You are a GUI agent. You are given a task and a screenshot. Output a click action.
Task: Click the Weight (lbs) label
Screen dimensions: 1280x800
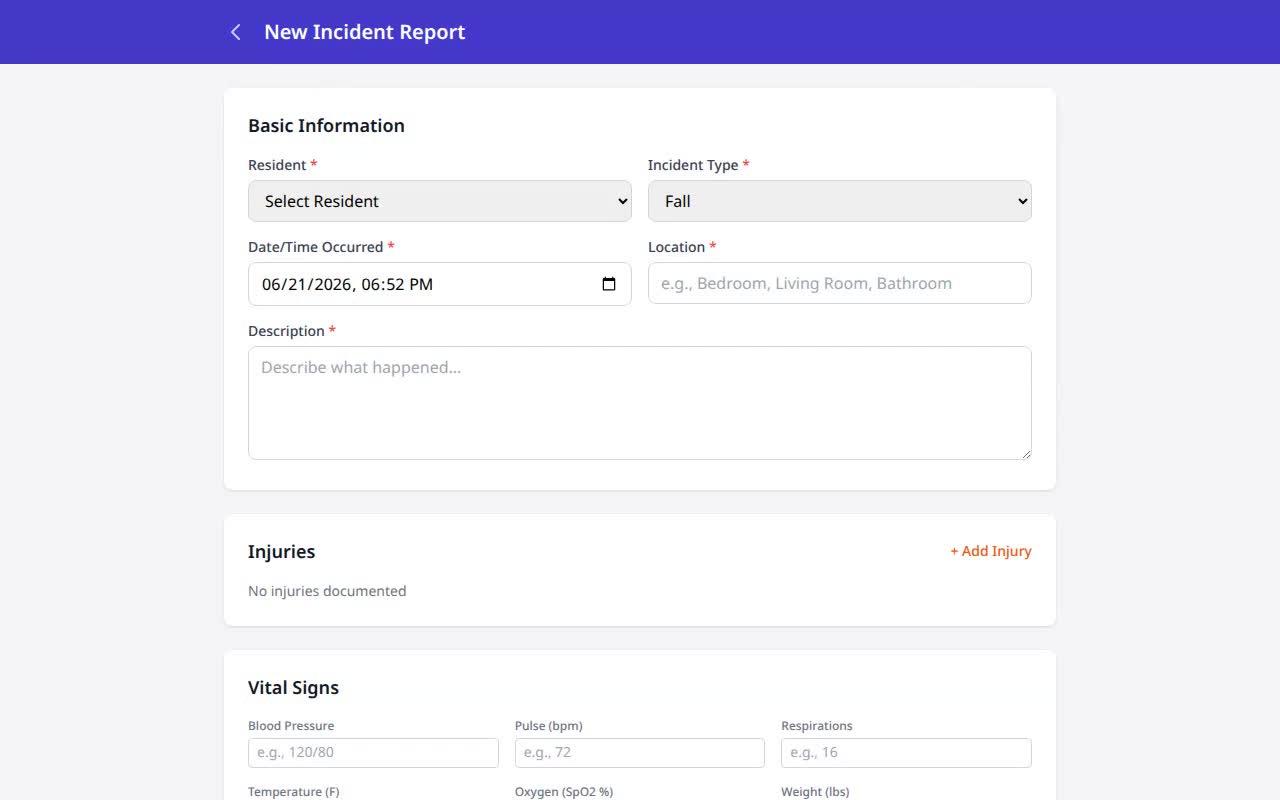(815, 792)
